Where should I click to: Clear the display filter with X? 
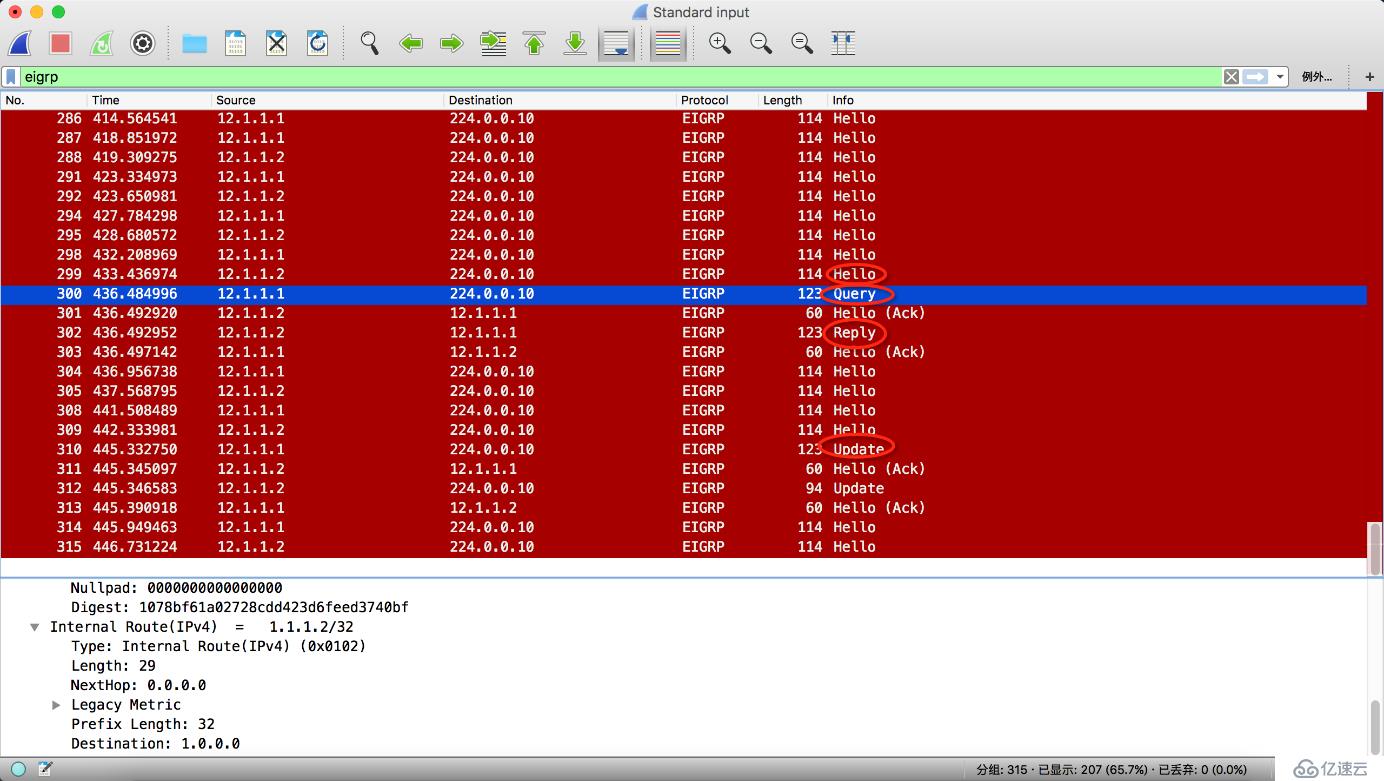[1231, 77]
